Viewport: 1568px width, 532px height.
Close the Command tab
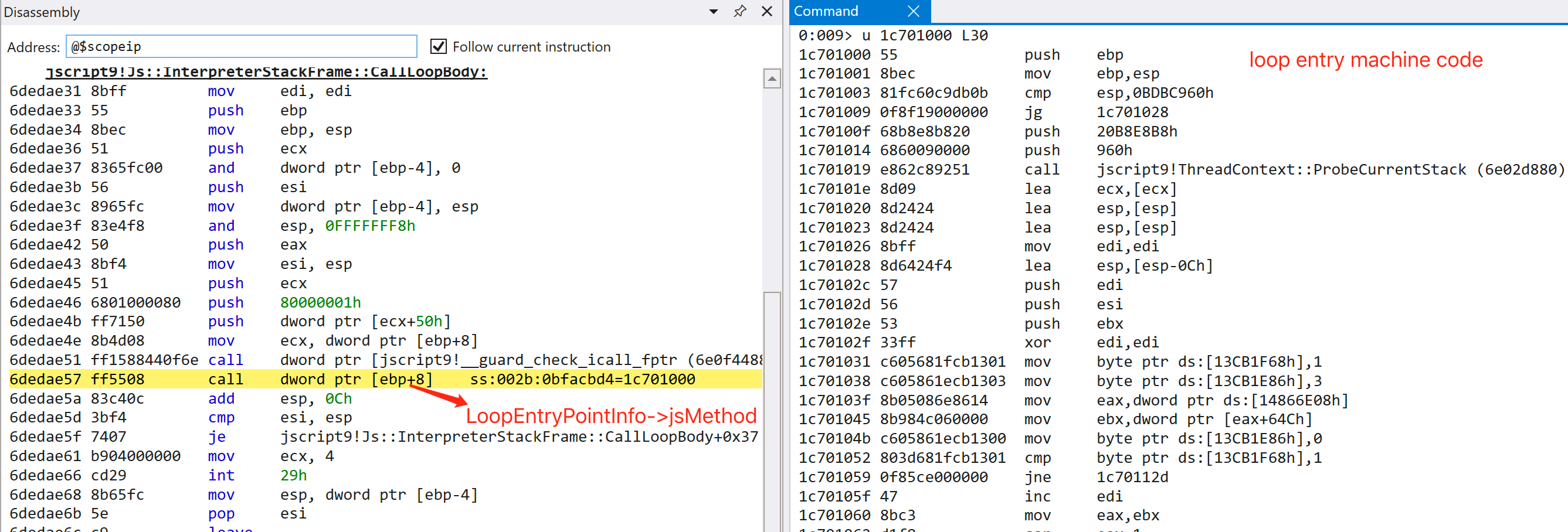pyautogui.click(x=912, y=12)
